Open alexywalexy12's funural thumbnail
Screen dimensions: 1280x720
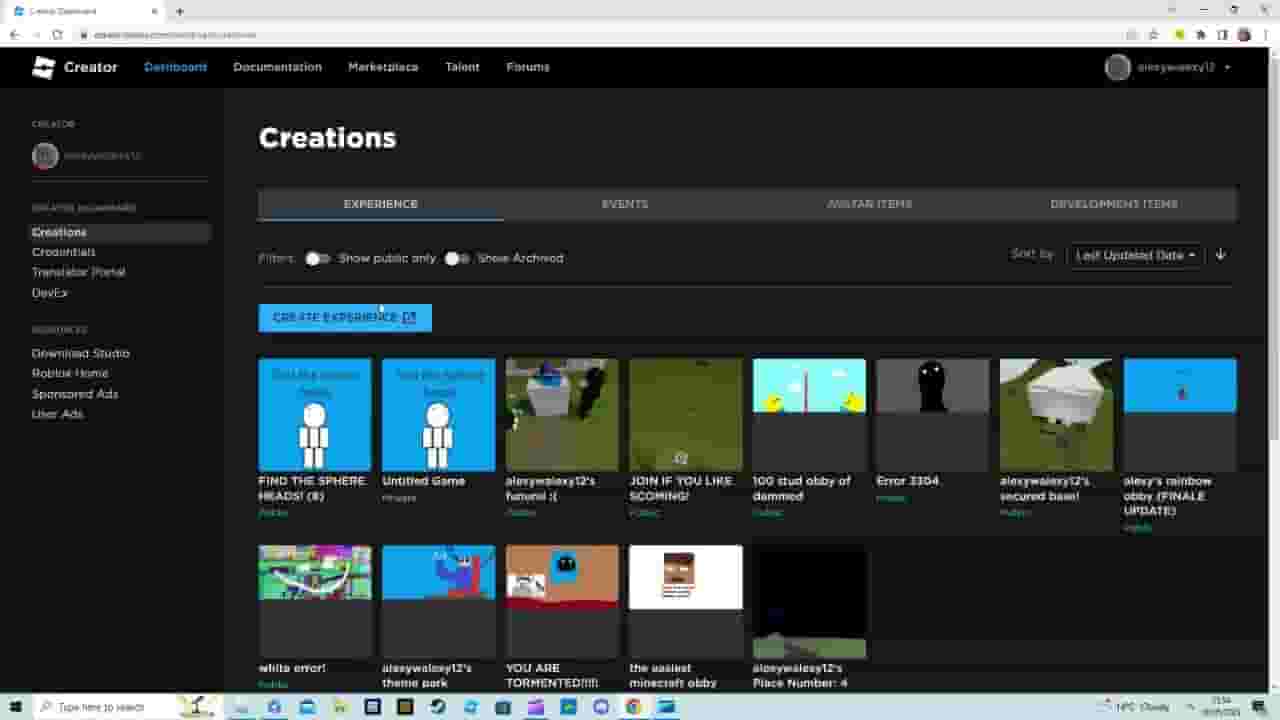point(562,415)
